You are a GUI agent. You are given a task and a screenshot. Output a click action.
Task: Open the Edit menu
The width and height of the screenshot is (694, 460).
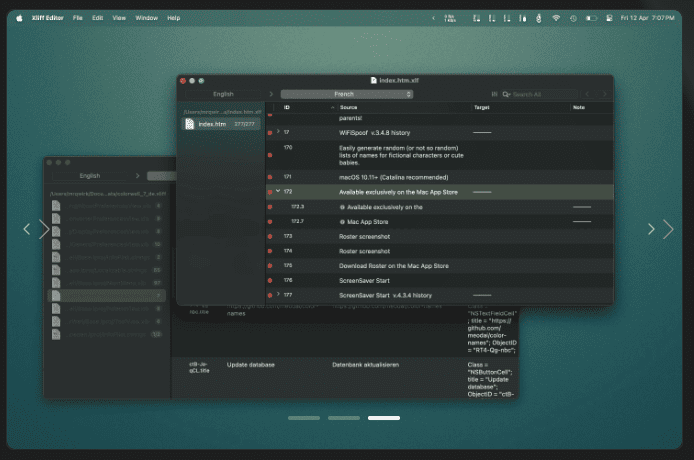point(97,18)
